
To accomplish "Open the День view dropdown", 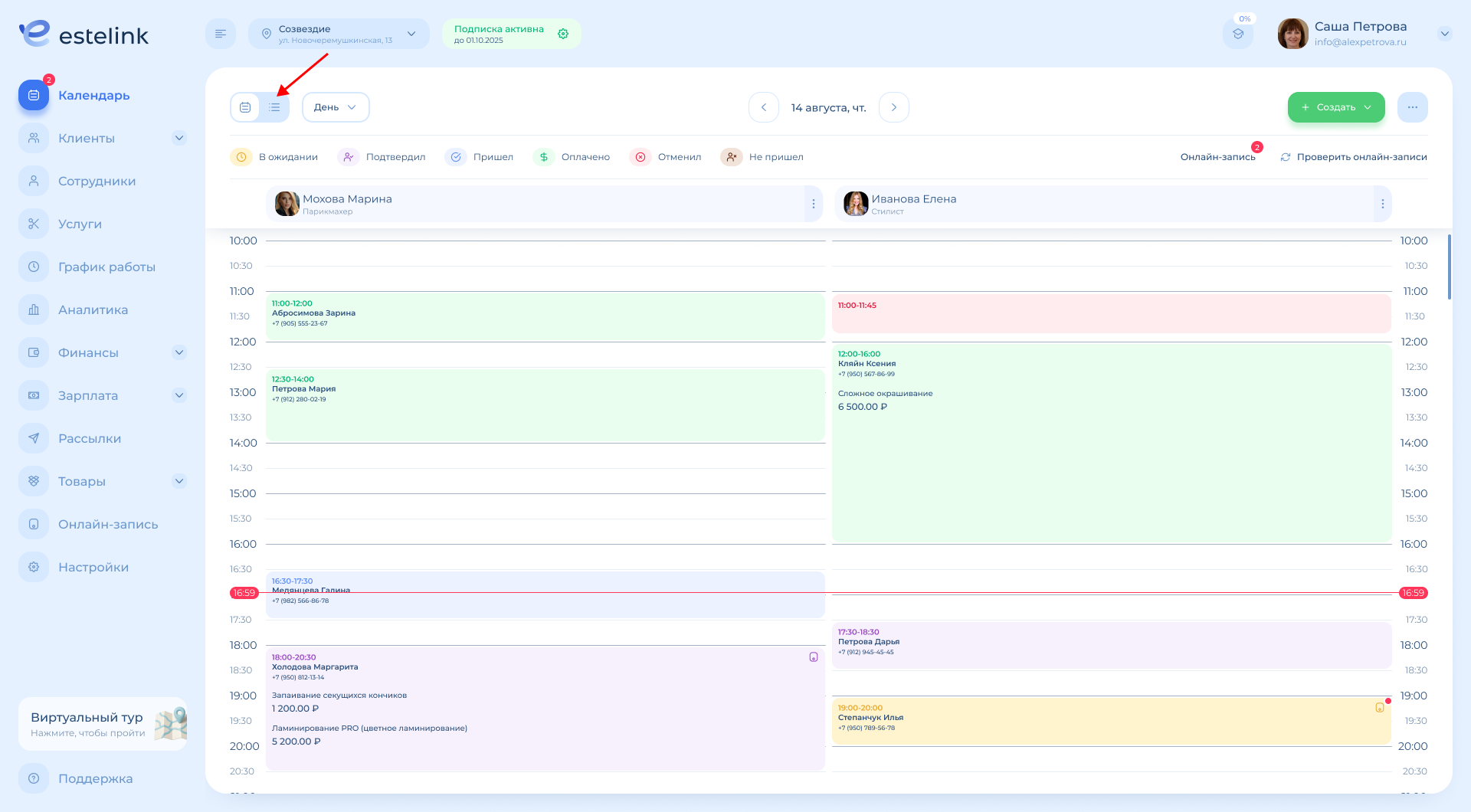I will click(x=336, y=107).
